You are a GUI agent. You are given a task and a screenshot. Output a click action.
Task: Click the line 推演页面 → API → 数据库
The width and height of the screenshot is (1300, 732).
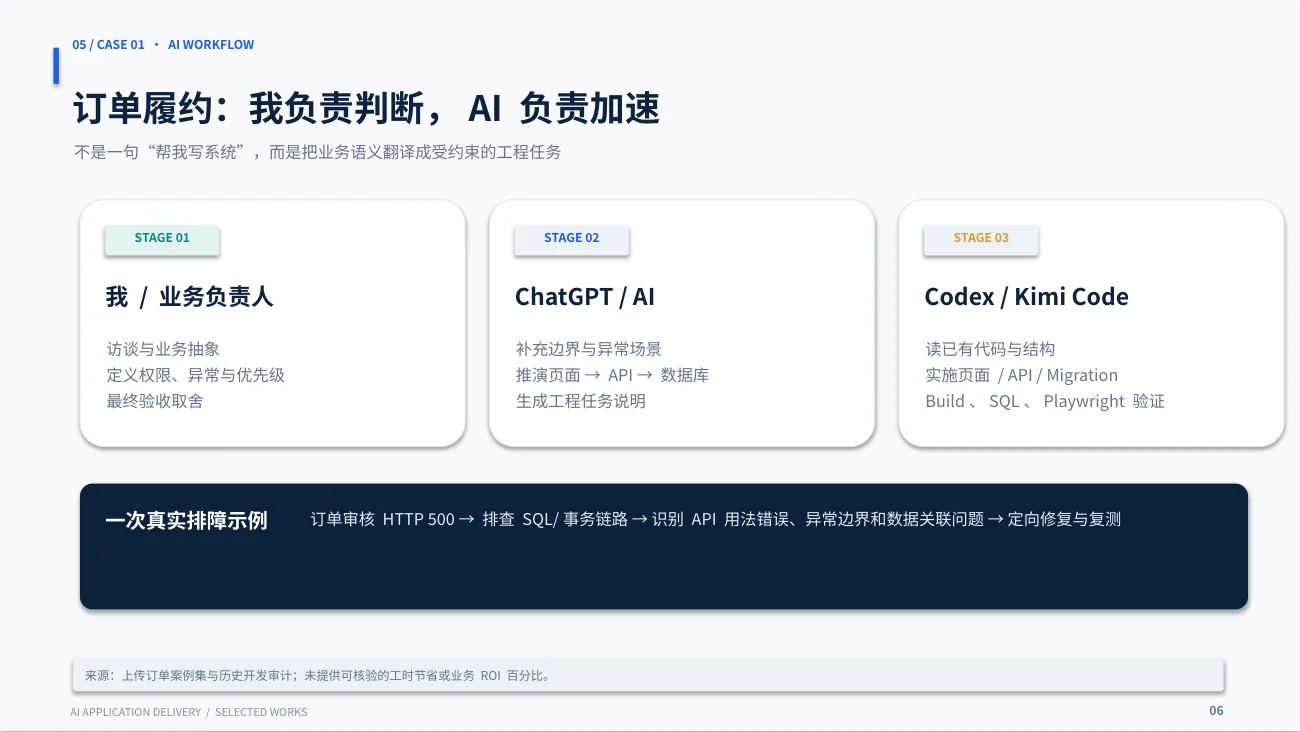(x=613, y=375)
